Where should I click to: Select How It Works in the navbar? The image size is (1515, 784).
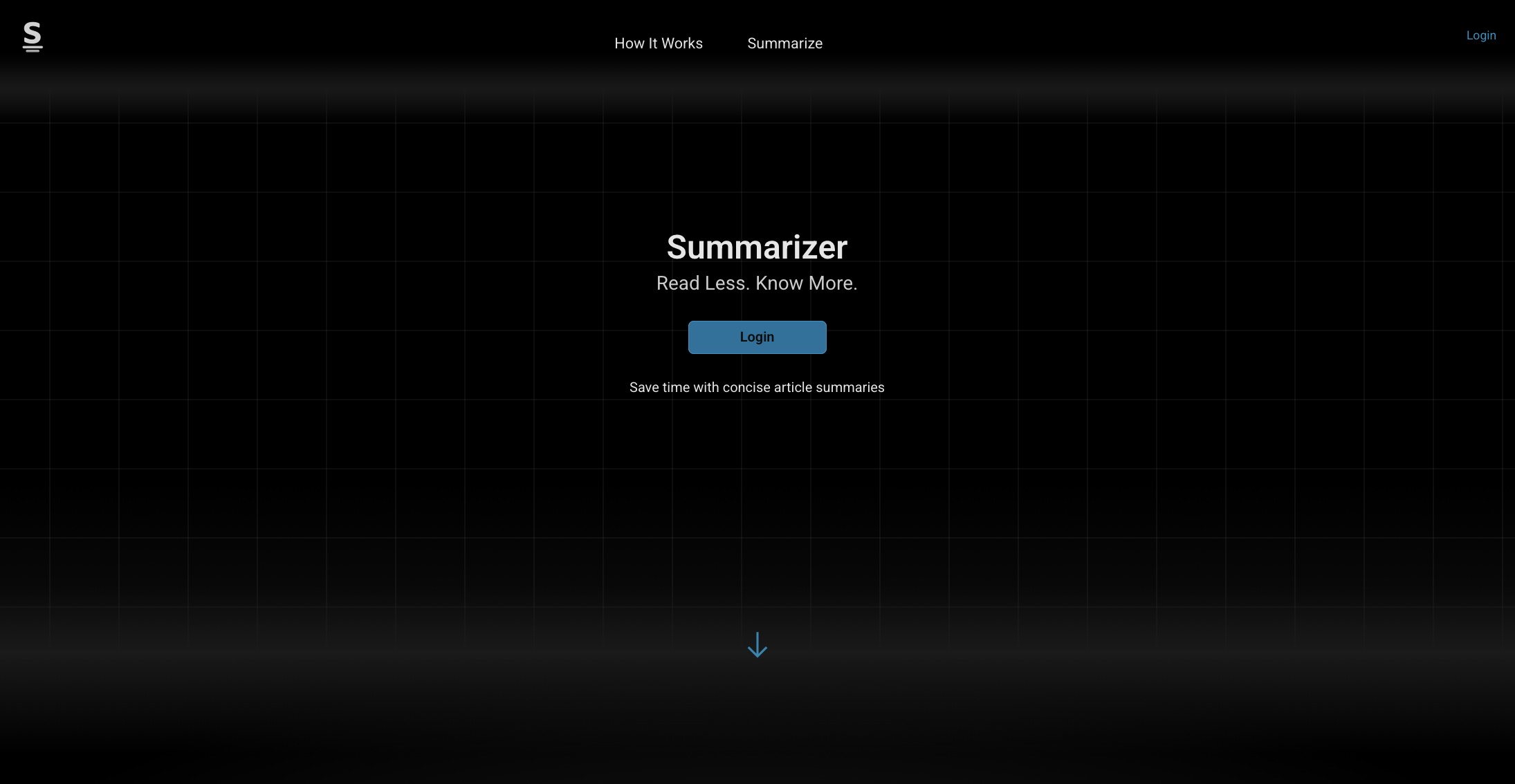point(658,43)
